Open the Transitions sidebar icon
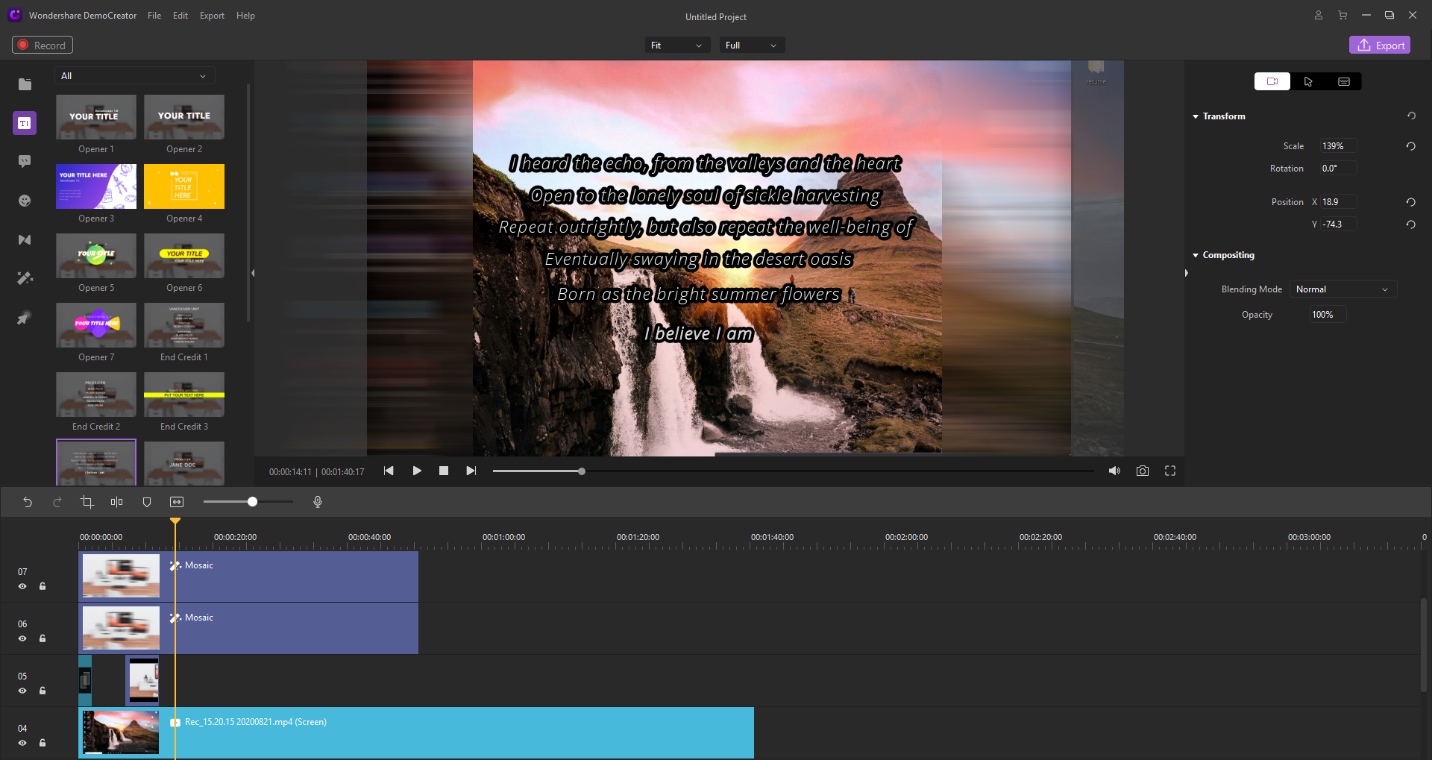This screenshot has height=760, width=1432. [25, 240]
